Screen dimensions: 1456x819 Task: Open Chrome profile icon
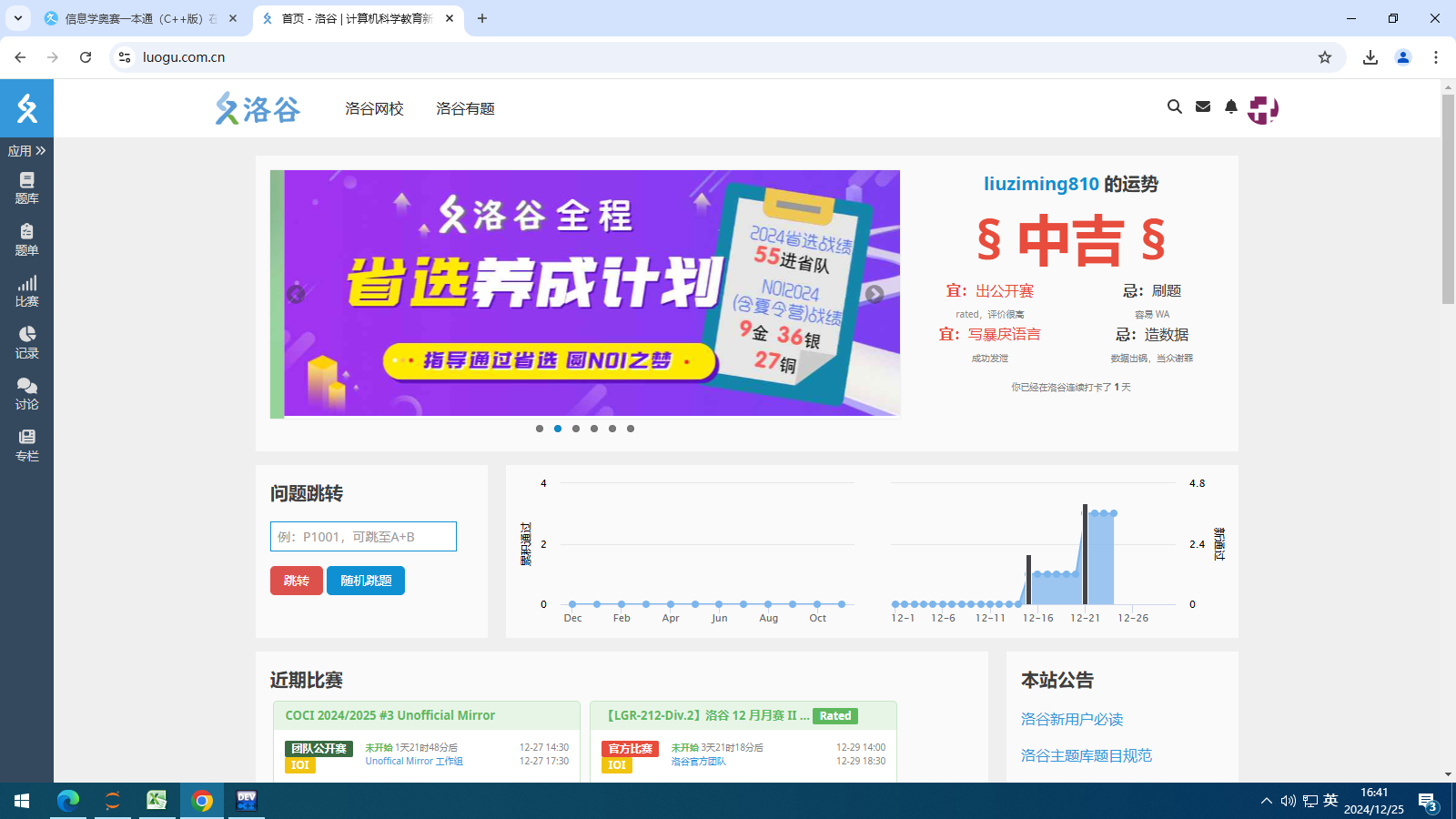coord(1403,57)
